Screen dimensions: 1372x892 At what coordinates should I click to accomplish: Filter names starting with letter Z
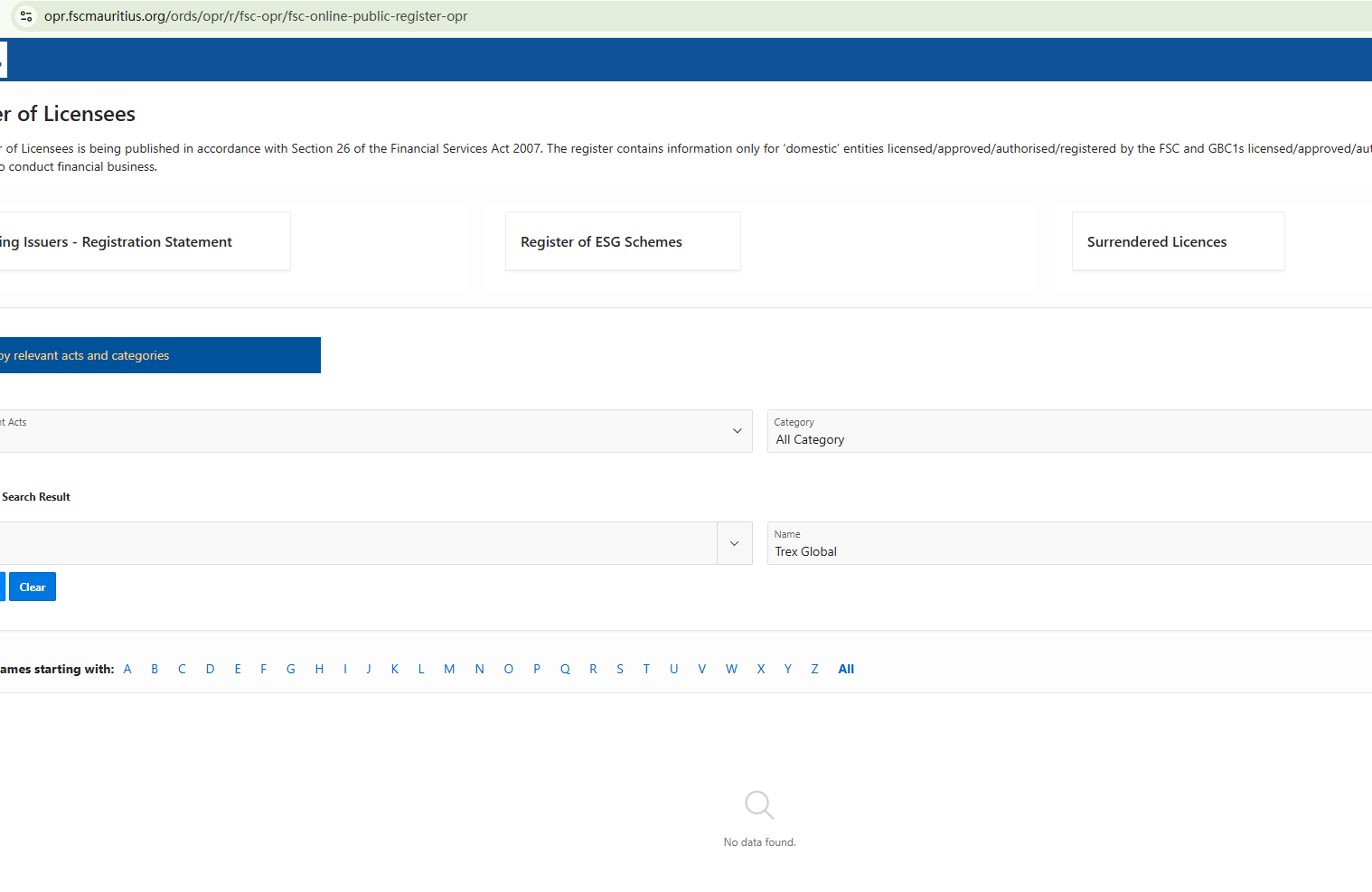(x=814, y=670)
